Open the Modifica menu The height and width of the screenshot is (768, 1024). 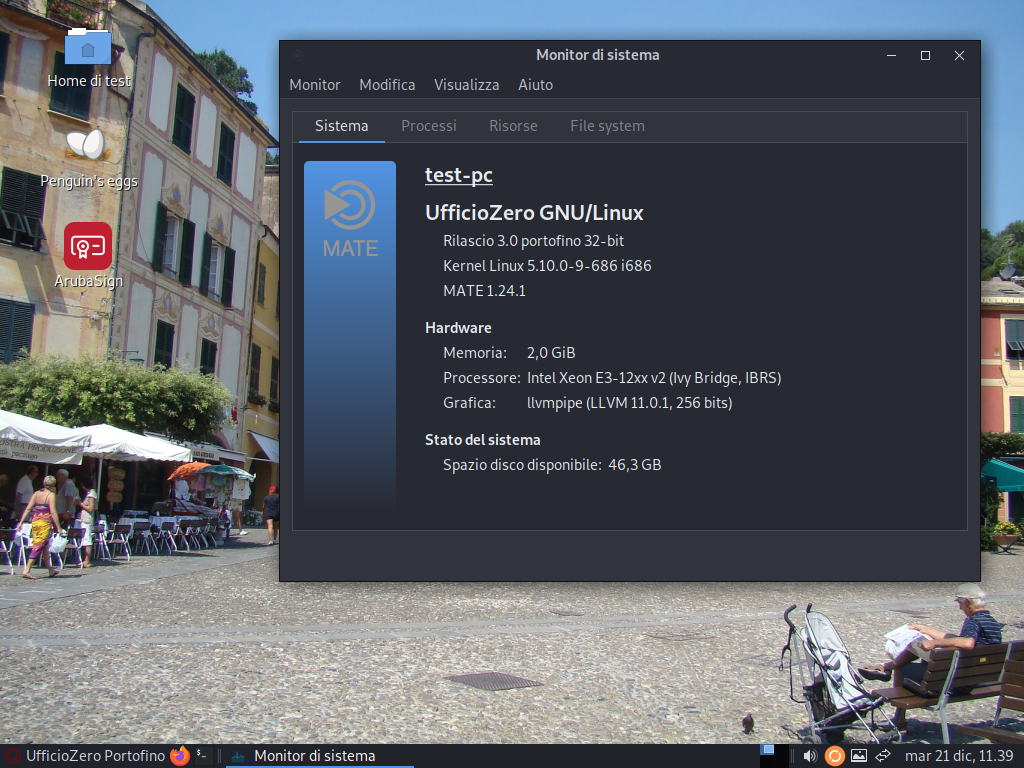pos(387,85)
